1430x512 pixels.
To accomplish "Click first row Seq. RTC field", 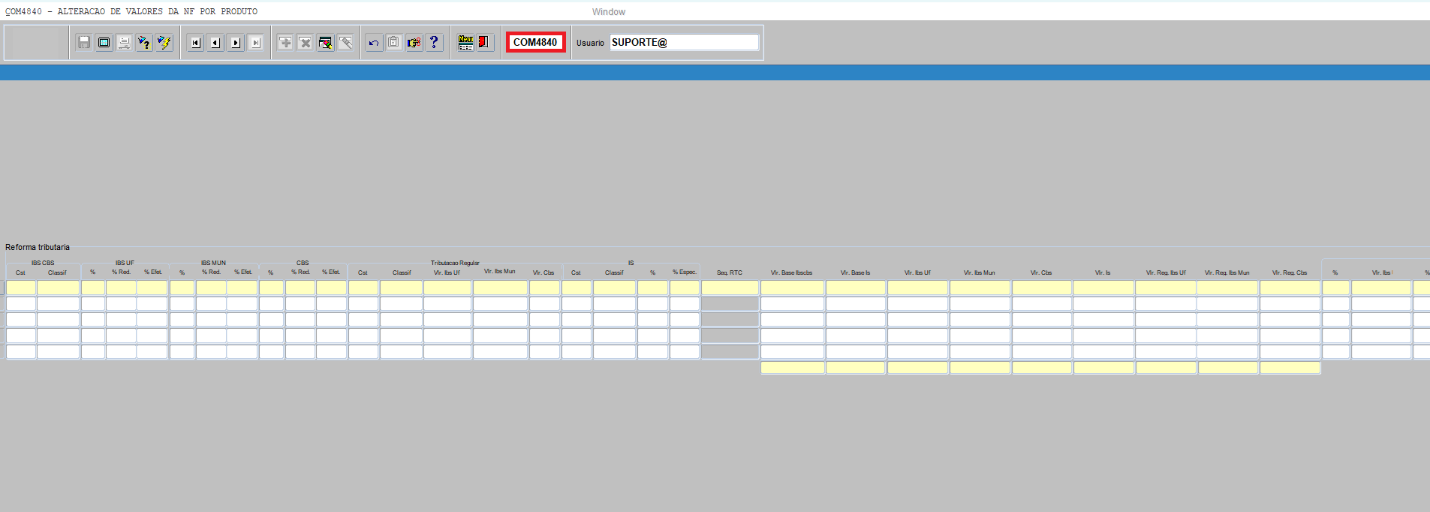I will click(729, 288).
